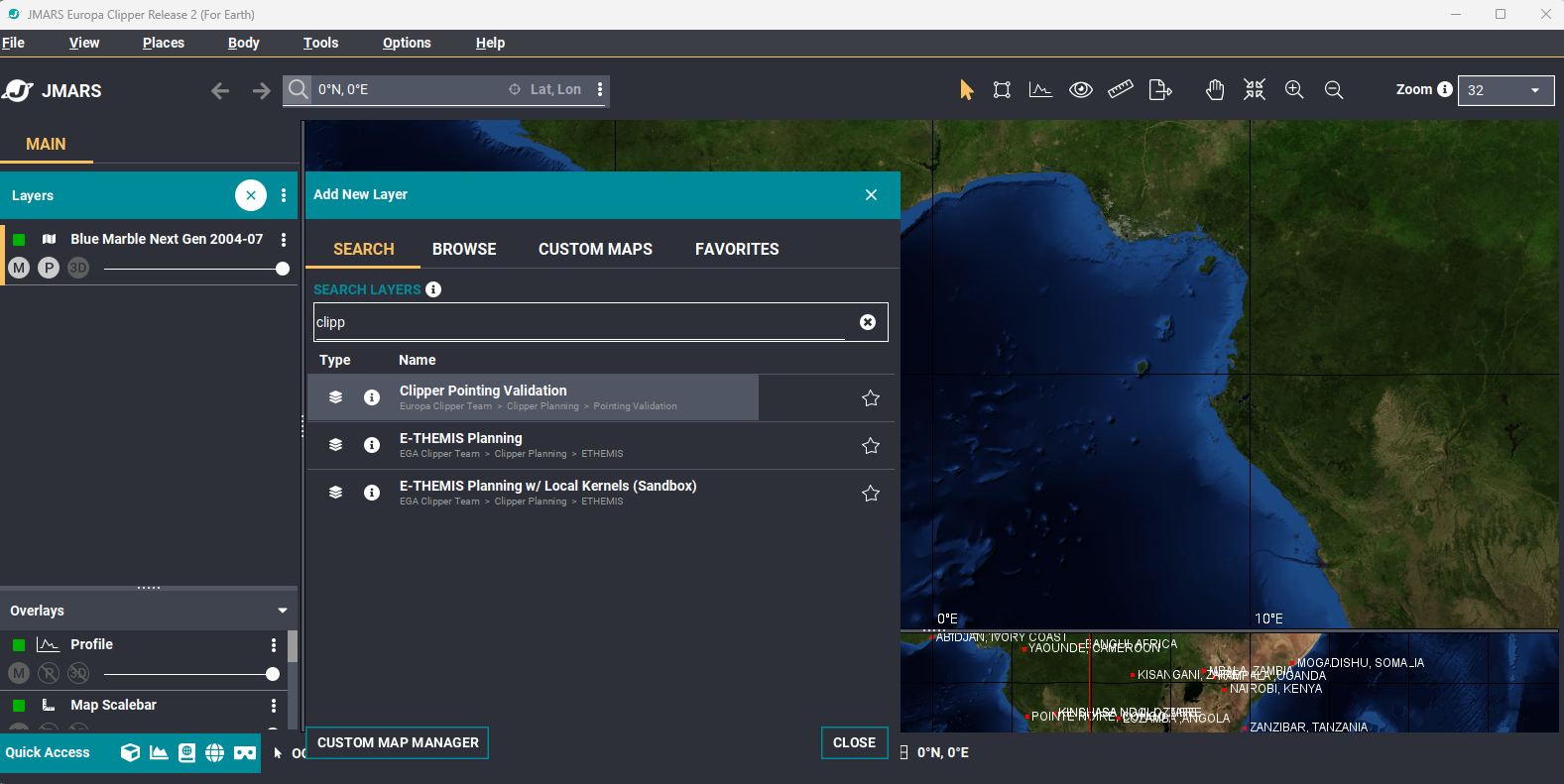Toggle M main view for Profile overlay

(19, 673)
